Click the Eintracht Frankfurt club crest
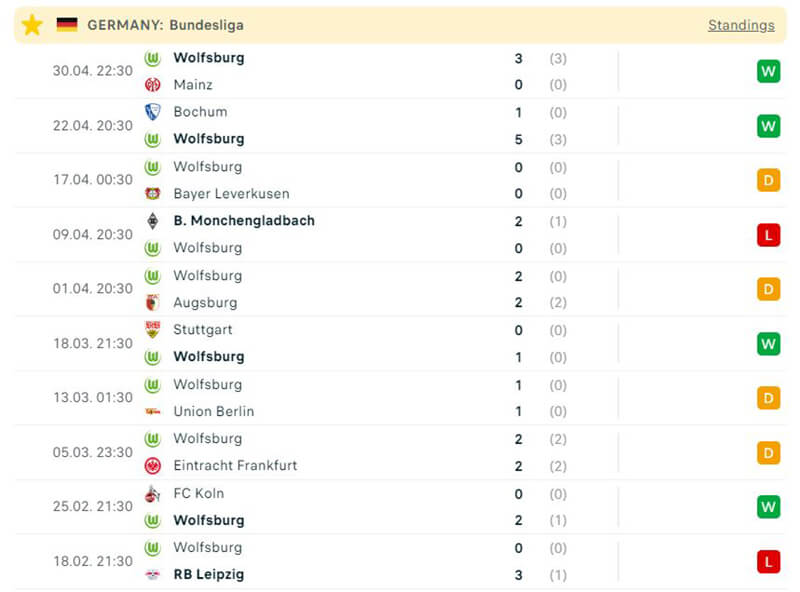The height and width of the screenshot is (592, 800). click(x=153, y=466)
